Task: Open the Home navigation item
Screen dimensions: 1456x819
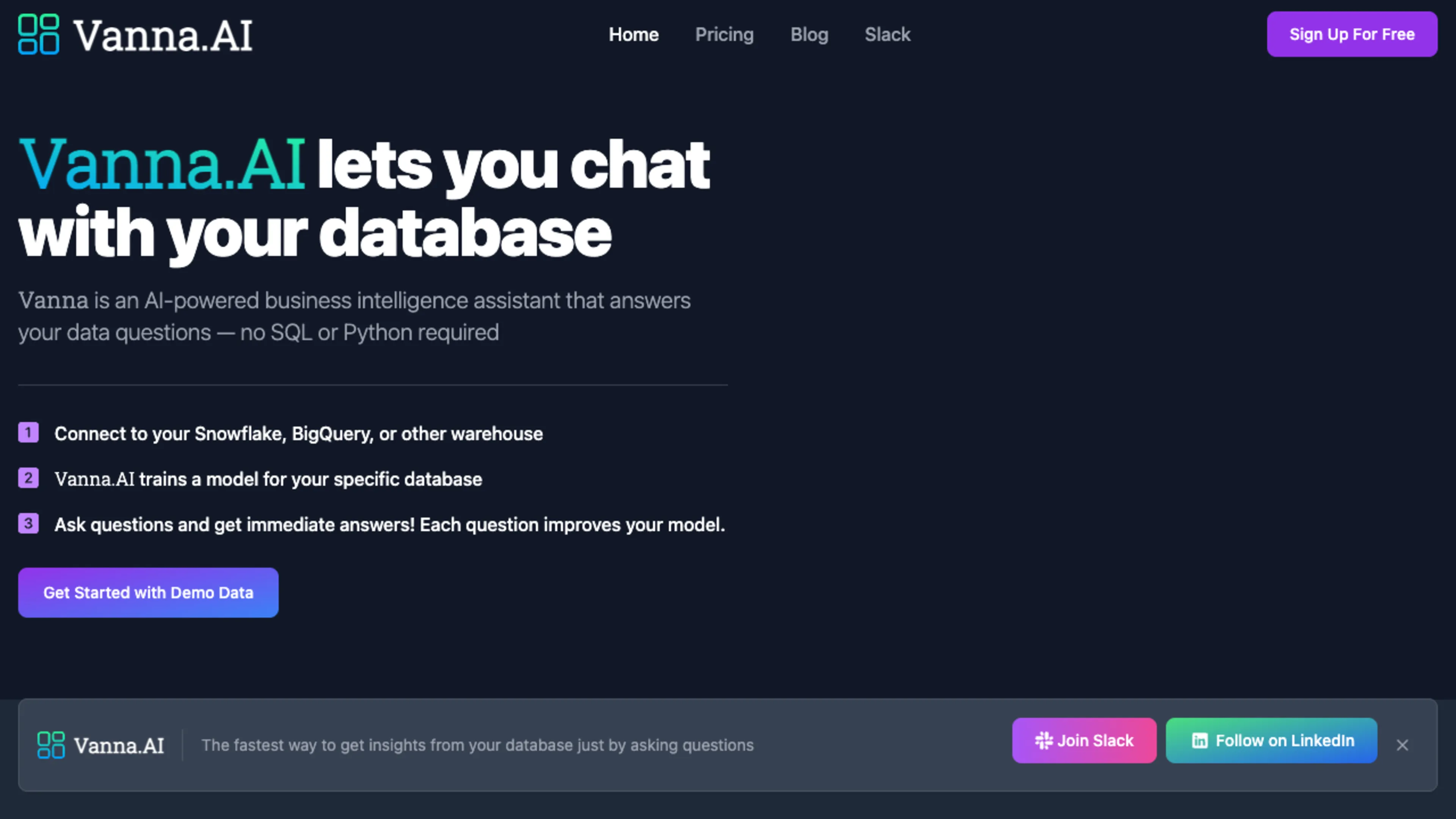Action: coord(634,35)
